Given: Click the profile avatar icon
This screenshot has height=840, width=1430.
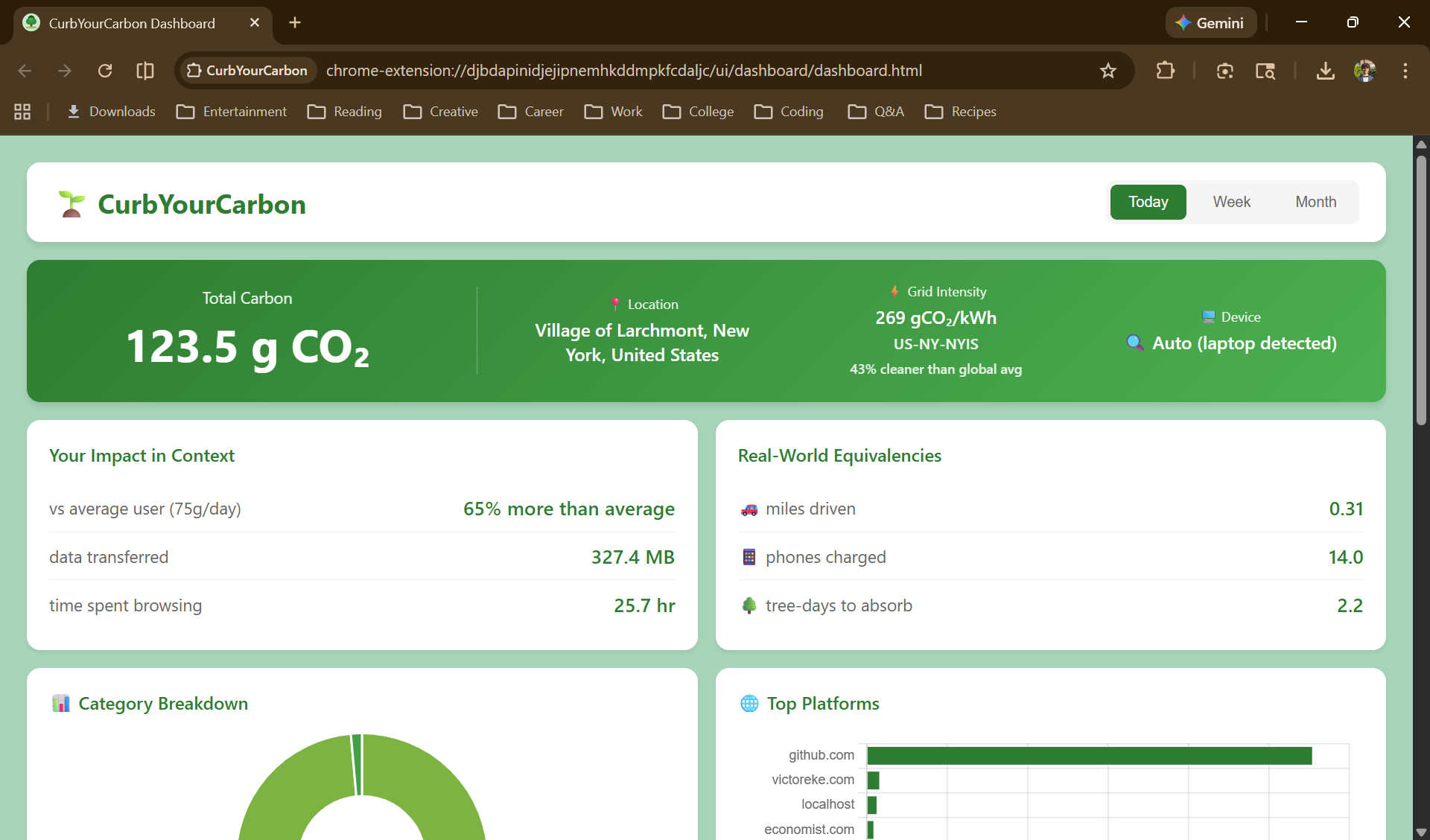Looking at the screenshot, I should point(1365,71).
